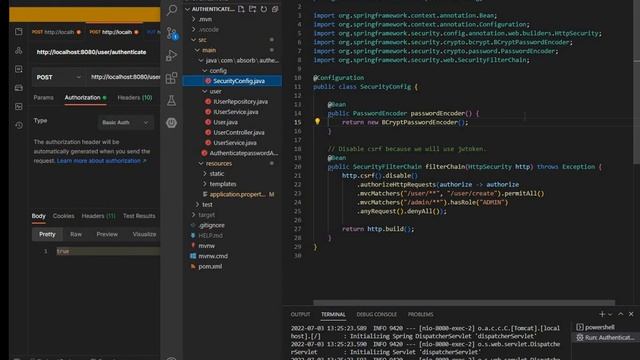Open the response Cookies tab

click(x=63, y=216)
